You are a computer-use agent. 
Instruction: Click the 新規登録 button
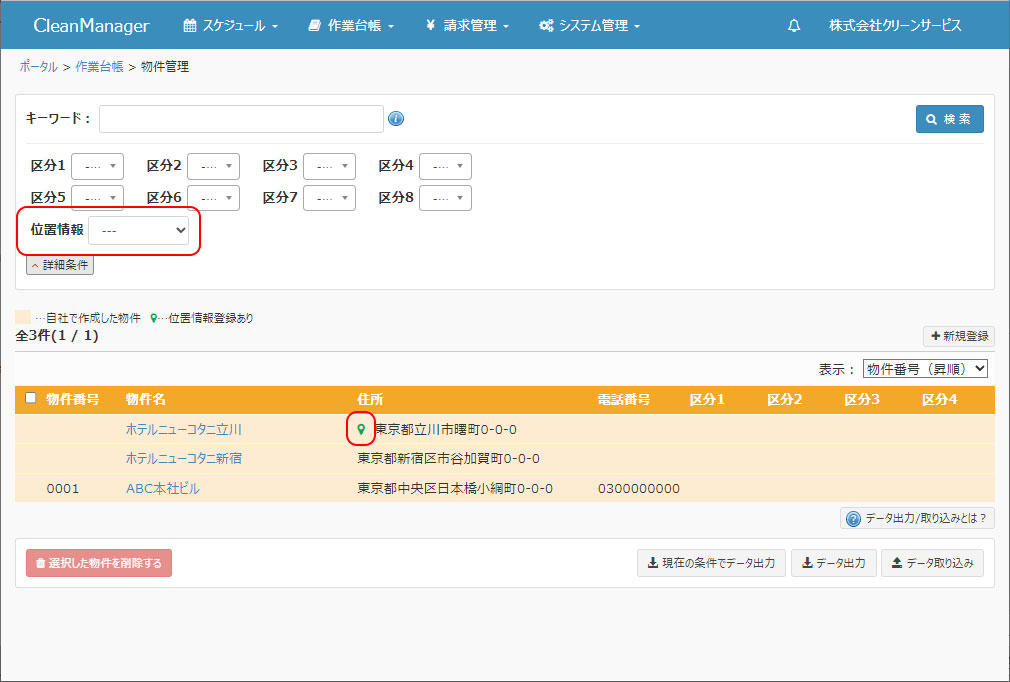point(958,337)
